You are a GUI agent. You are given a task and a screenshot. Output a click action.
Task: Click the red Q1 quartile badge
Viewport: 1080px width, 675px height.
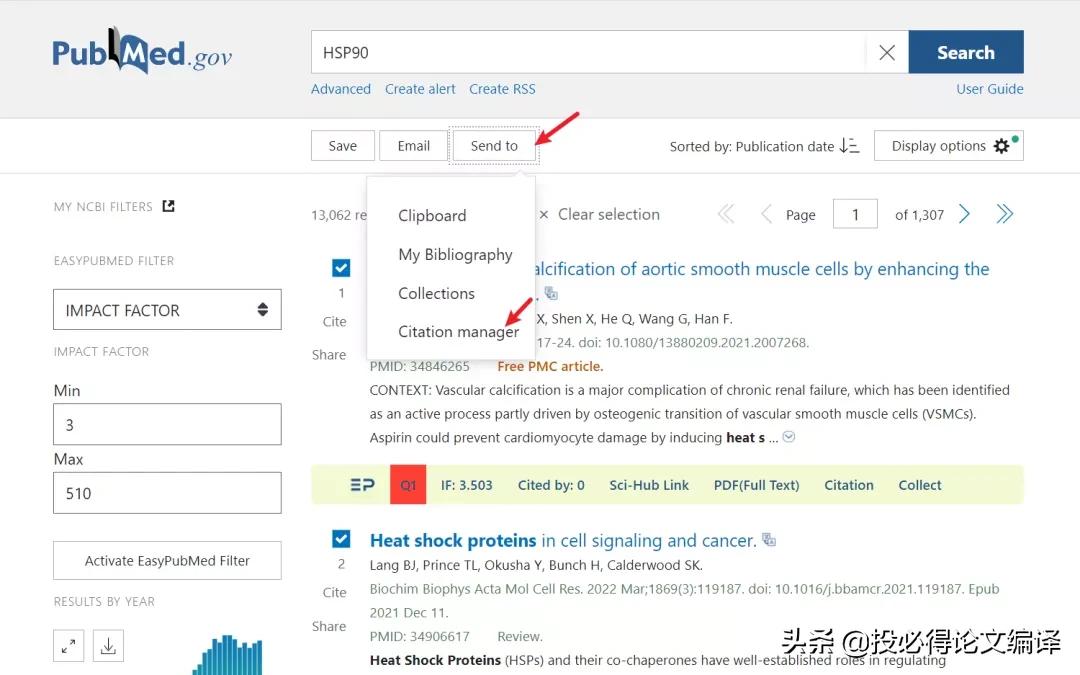click(408, 485)
